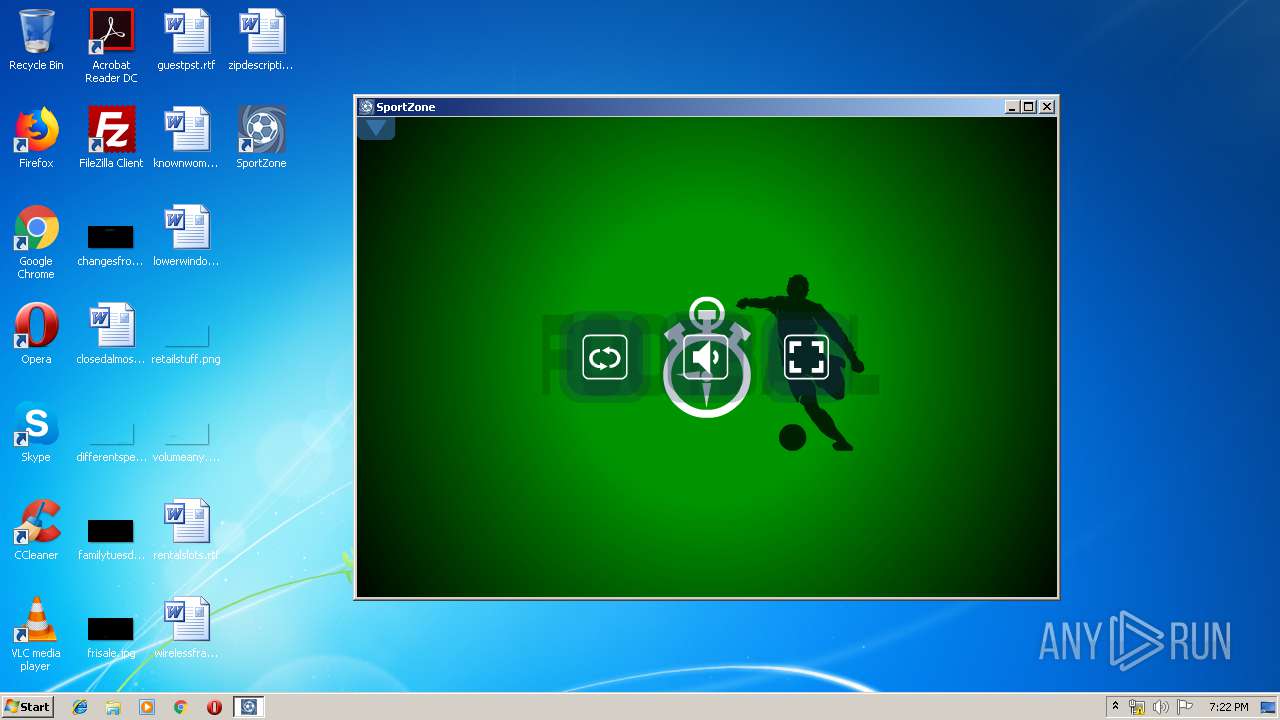This screenshot has height=720, width=1280.
Task: Select SportZone taskbar button
Action: point(249,707)
